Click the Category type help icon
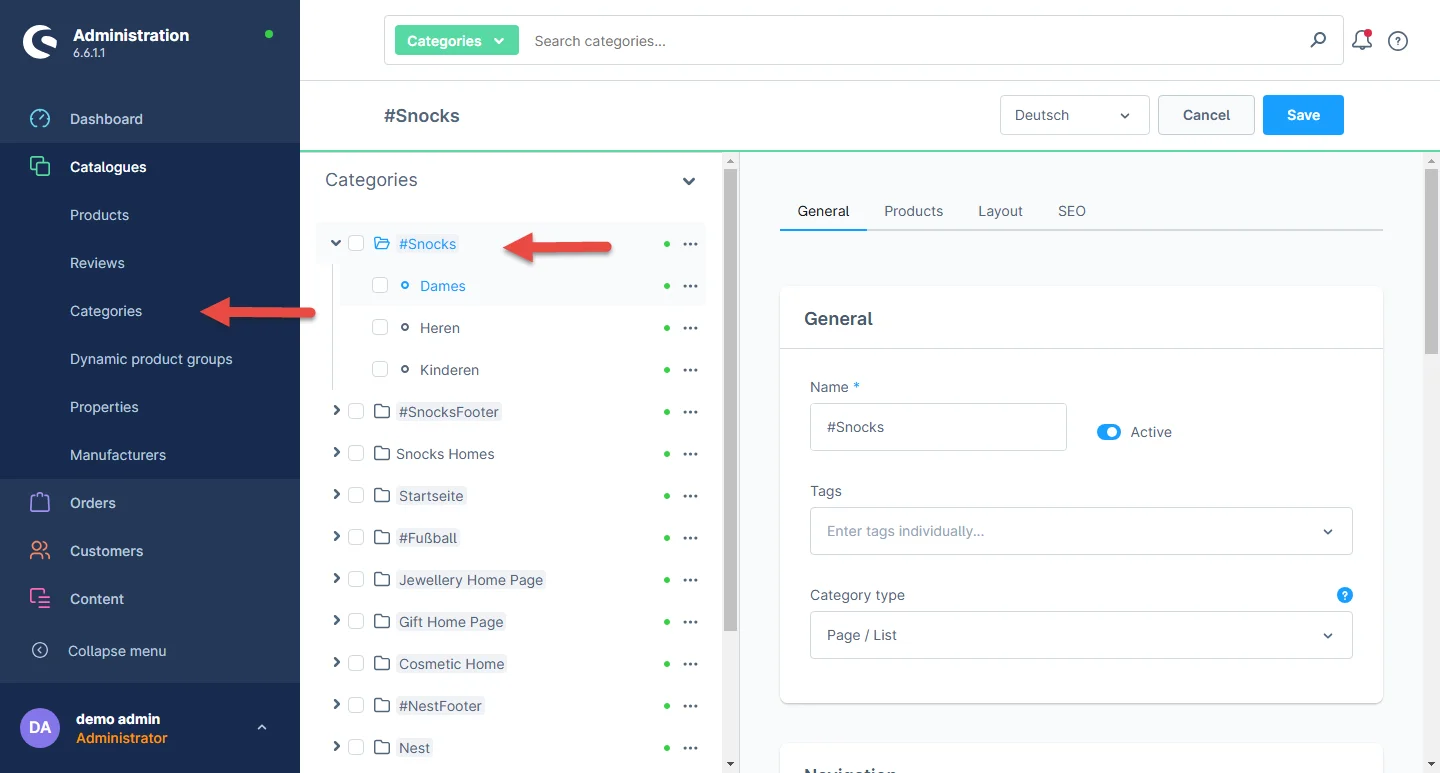This screenshot has width=1440, height=773. coord(1344,595)
